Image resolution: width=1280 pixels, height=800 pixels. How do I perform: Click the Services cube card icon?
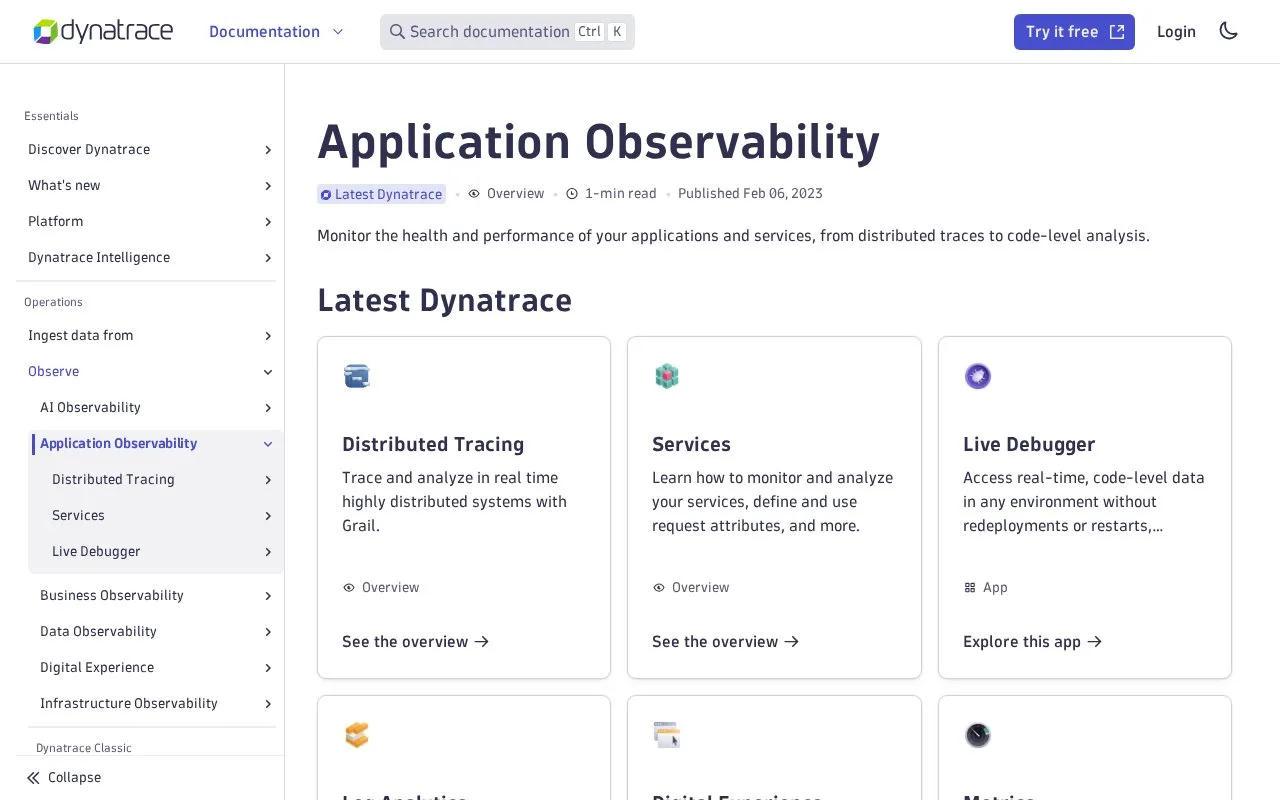(x=667, y=376)
